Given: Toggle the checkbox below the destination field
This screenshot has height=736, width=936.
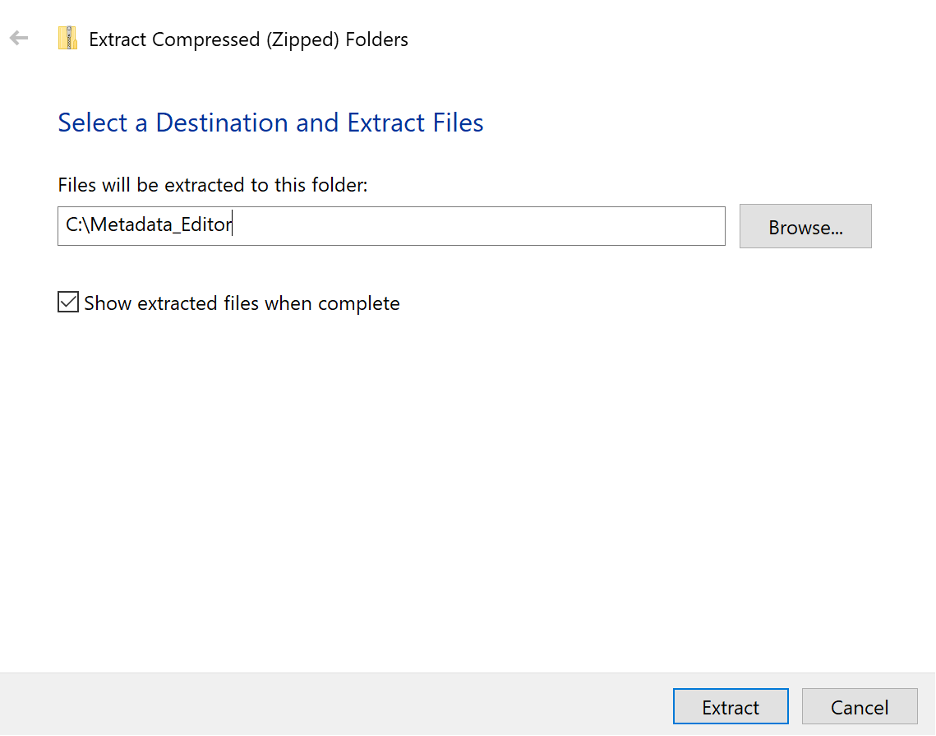Looking at the screenshot, I should point(68,301).
